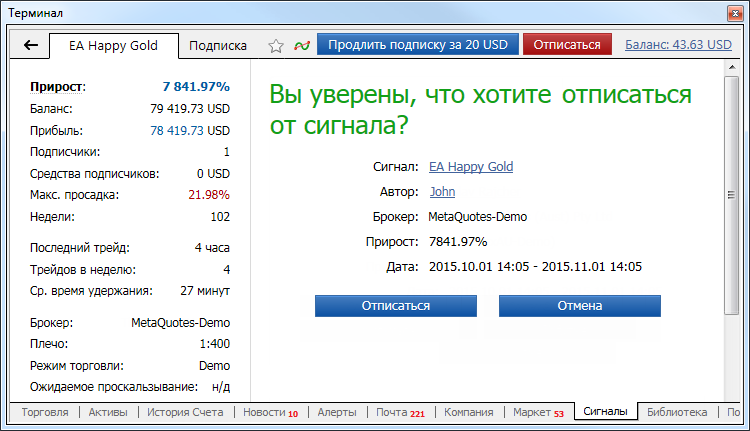Open the Новости tab

[x=270, y=412]
